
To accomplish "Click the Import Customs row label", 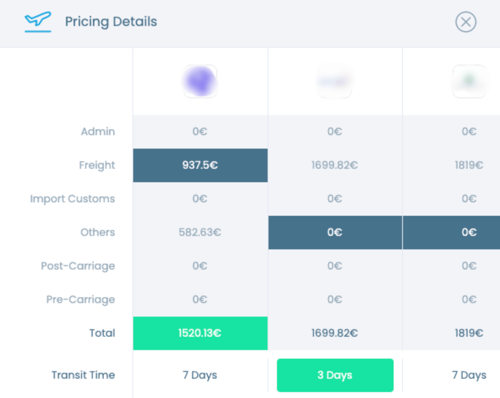I will tap(73, 199).
